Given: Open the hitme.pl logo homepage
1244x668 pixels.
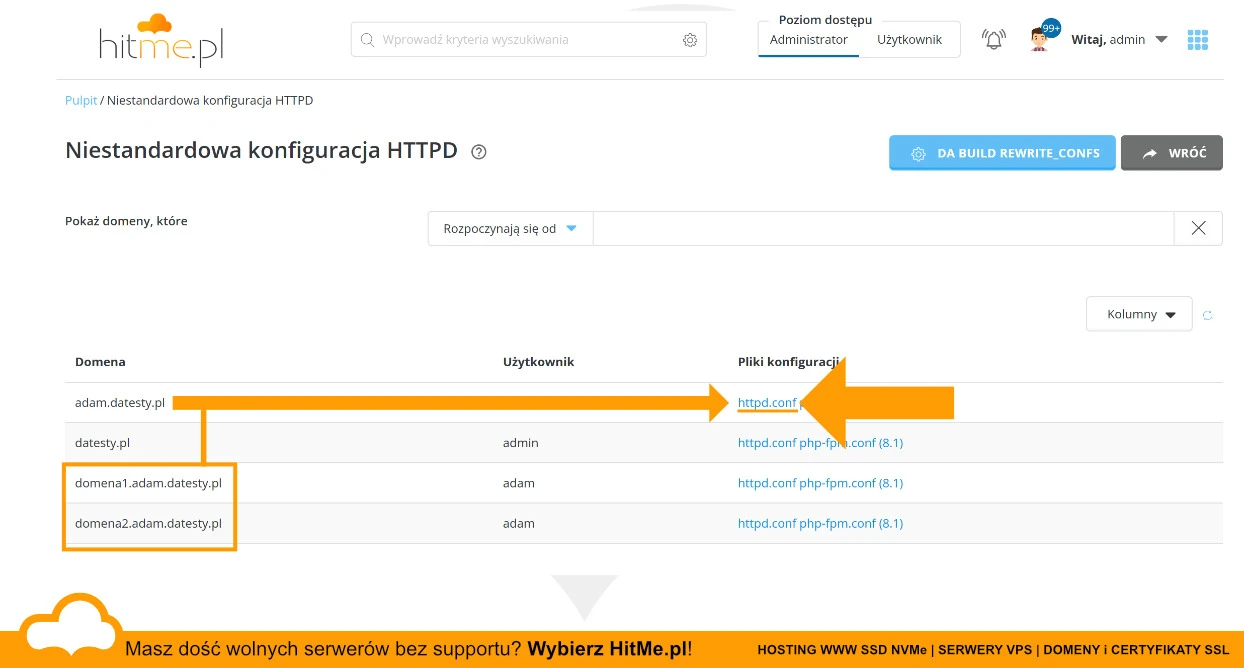Looking at the screenshot, I should (x=162, y=40).
